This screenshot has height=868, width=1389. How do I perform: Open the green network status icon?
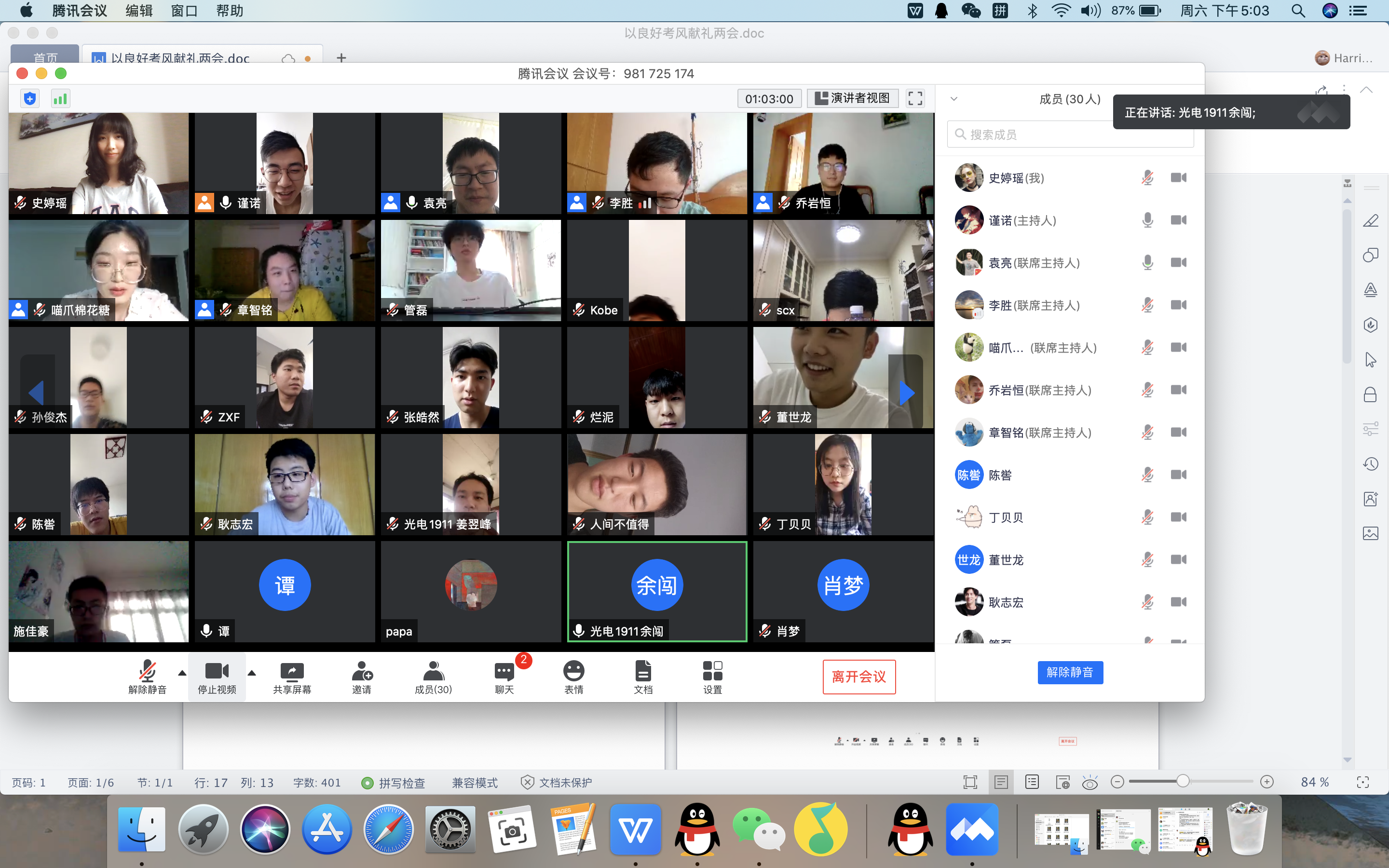click(x=60, y=99)
